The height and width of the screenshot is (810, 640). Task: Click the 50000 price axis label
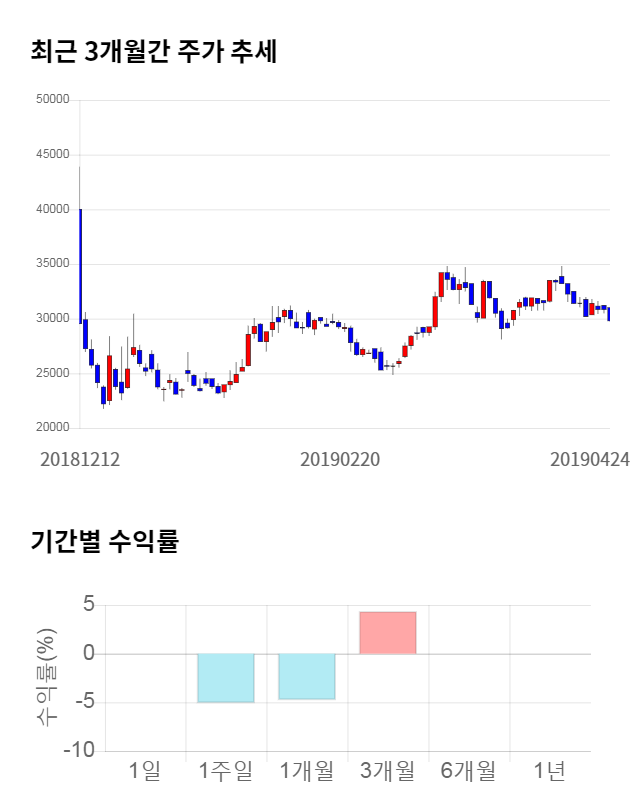(51, 100)
